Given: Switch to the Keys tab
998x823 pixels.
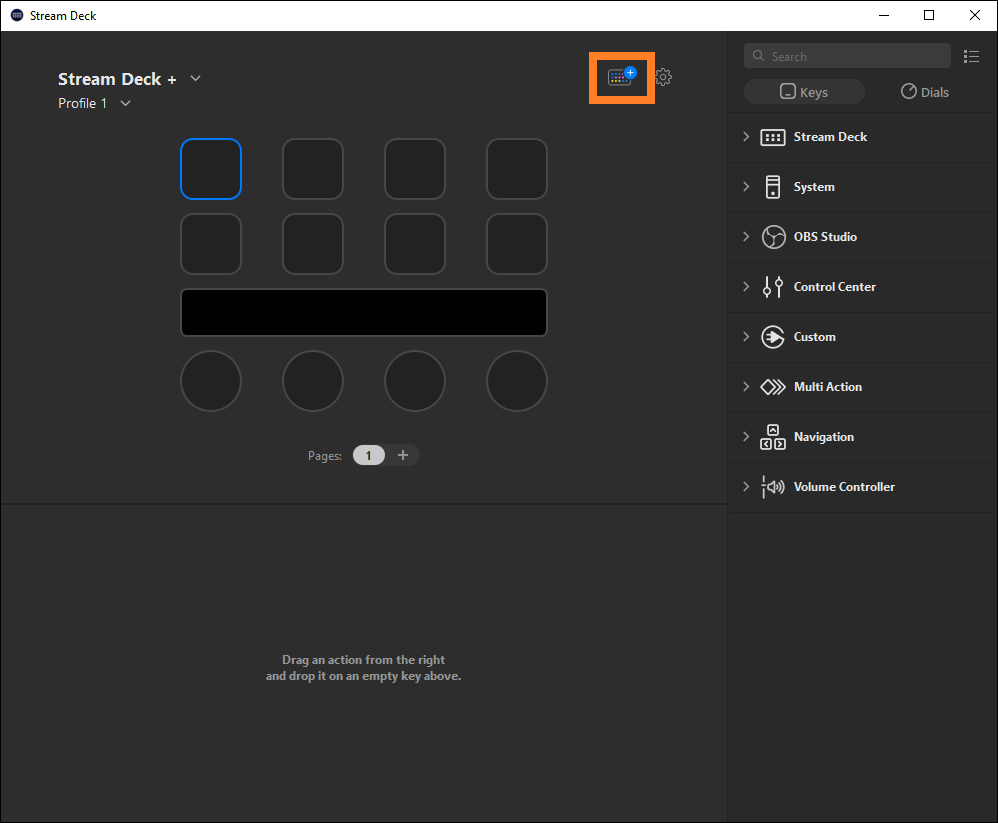Looking at the screenshot, I should [804, 92].
